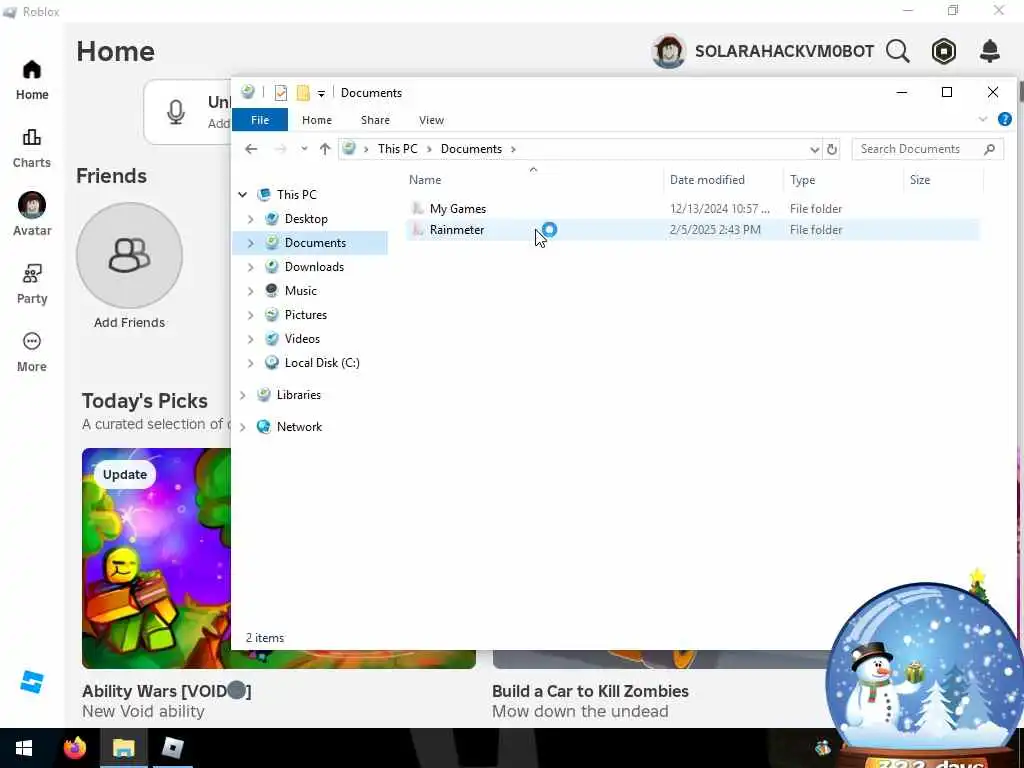
Task: Select Pictures in navigation pane
Action: click(306, 315)
